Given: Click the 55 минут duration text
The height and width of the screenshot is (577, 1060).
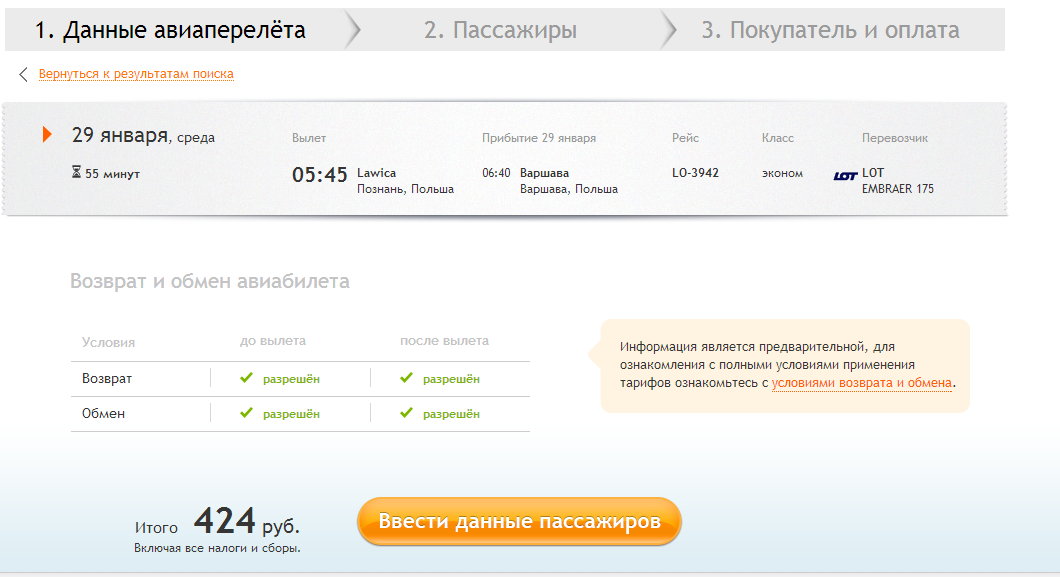Looking at the screenshot, I should (112, 174).
